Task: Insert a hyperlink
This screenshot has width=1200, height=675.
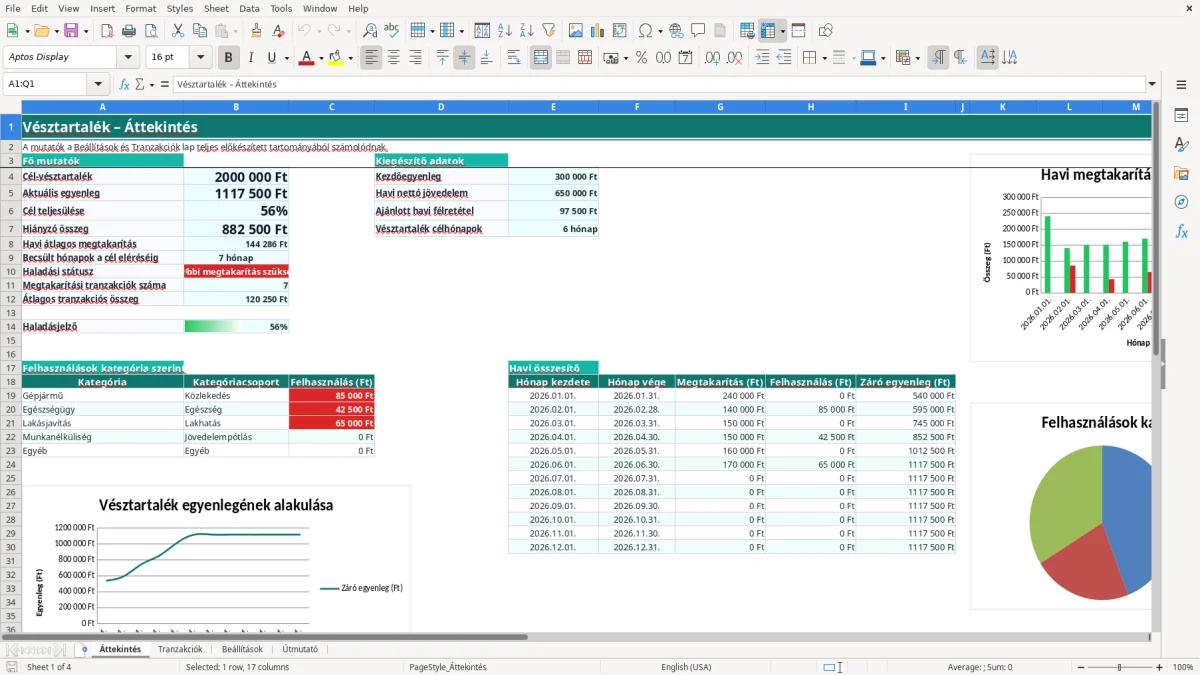Action: tap(676, 31)
